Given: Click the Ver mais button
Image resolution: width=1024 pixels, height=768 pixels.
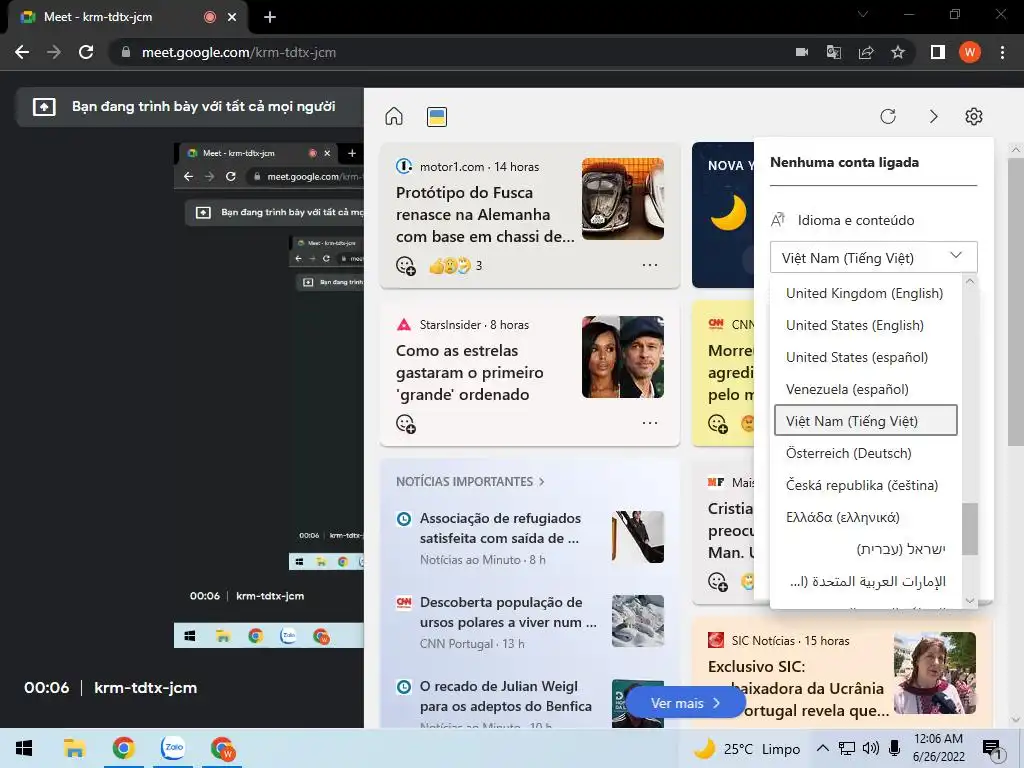Looking at the screenshot, I should pos(685,703).
